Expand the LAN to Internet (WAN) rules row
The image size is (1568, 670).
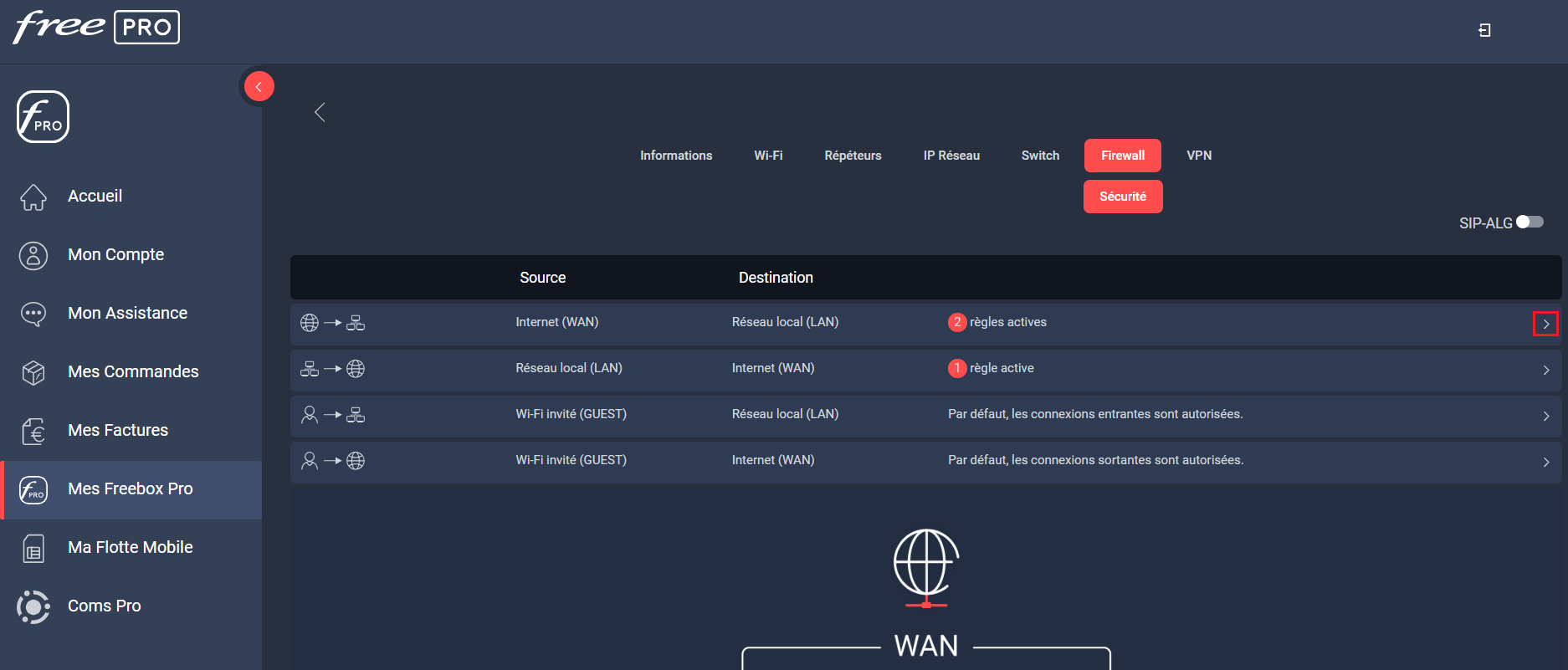(x=1546, y=370)
